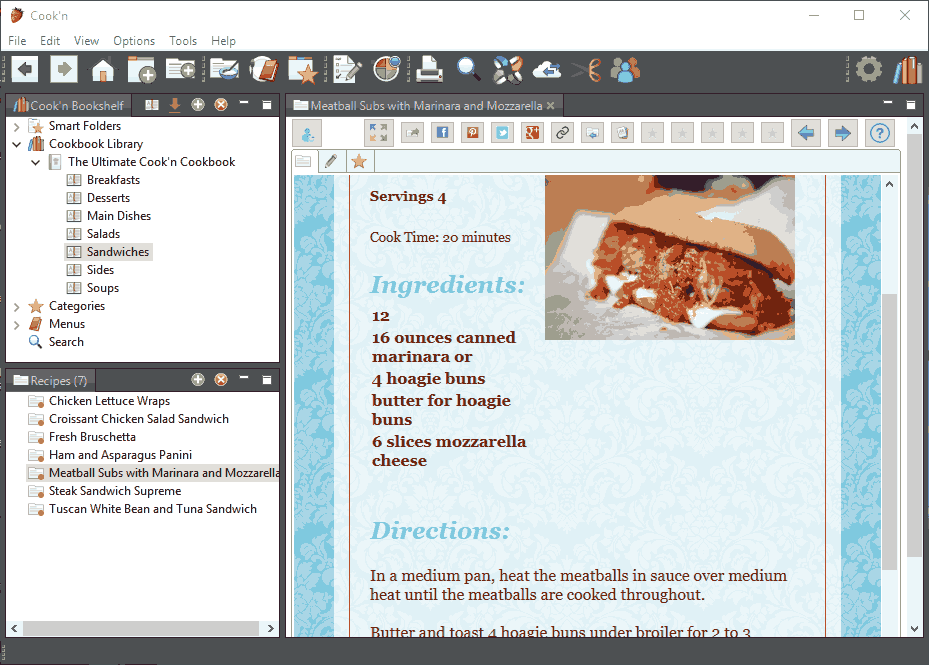Viewport: 929px width, 665px height.
Task: Click the plus icon in Bookshelf header
Action: point(198,105)
